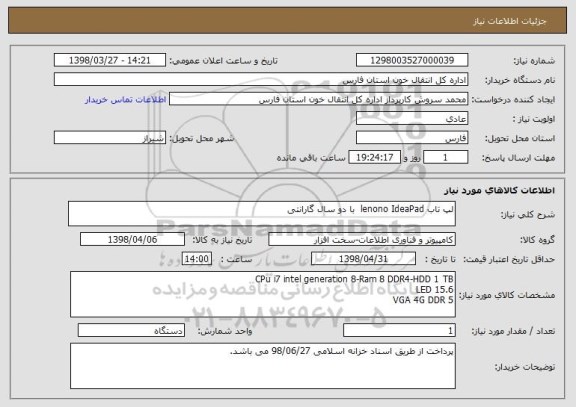Click the label نام دستگاه خریدار
The image size is (576, 407).
coord(520,80)
